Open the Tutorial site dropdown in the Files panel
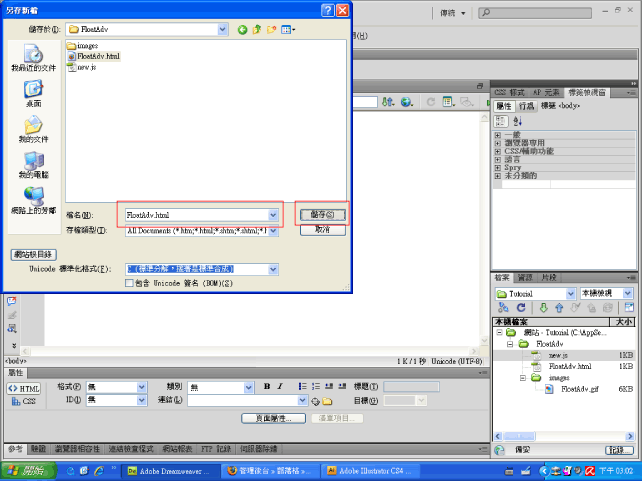The height and width of the screenshot is (481, 642). (571, 294)
